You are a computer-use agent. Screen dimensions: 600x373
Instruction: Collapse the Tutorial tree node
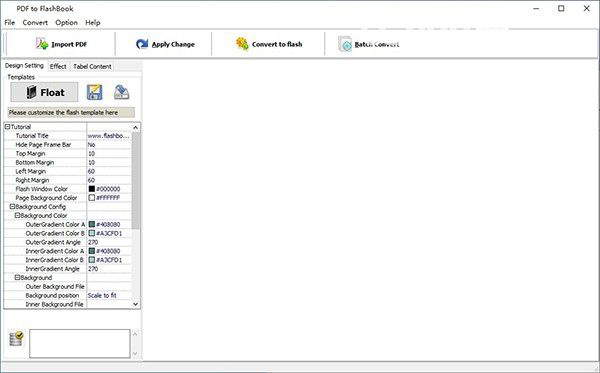pyautogui.click(x=7, y=127)
